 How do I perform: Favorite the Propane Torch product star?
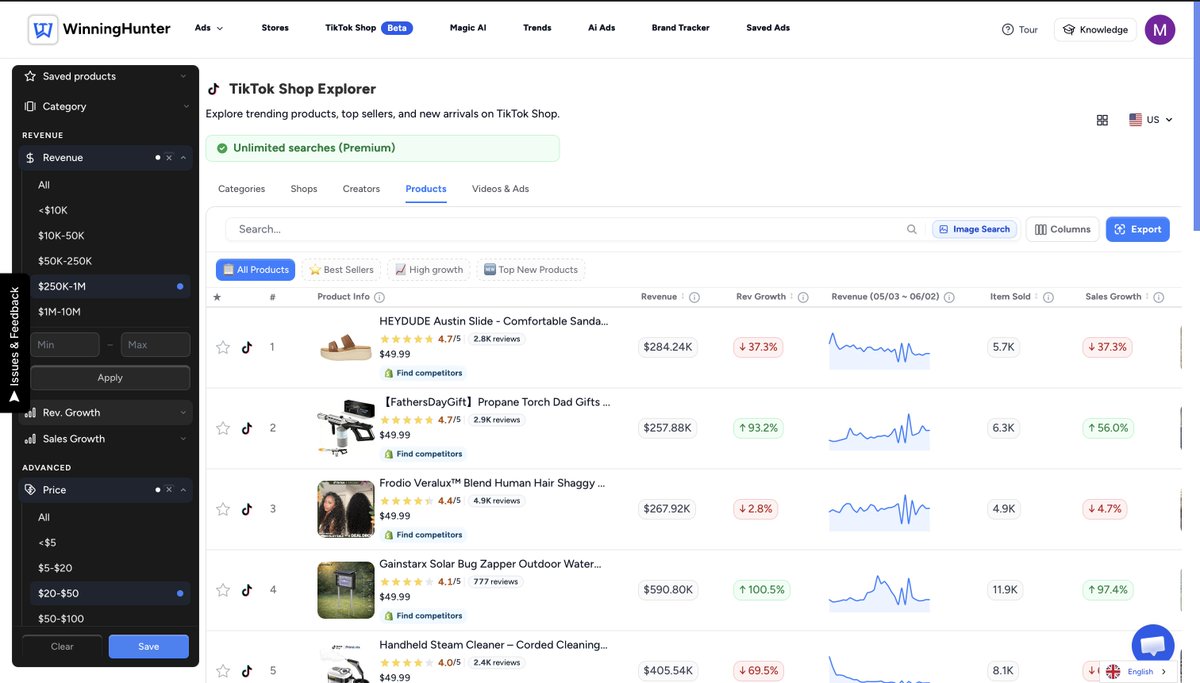223,428
